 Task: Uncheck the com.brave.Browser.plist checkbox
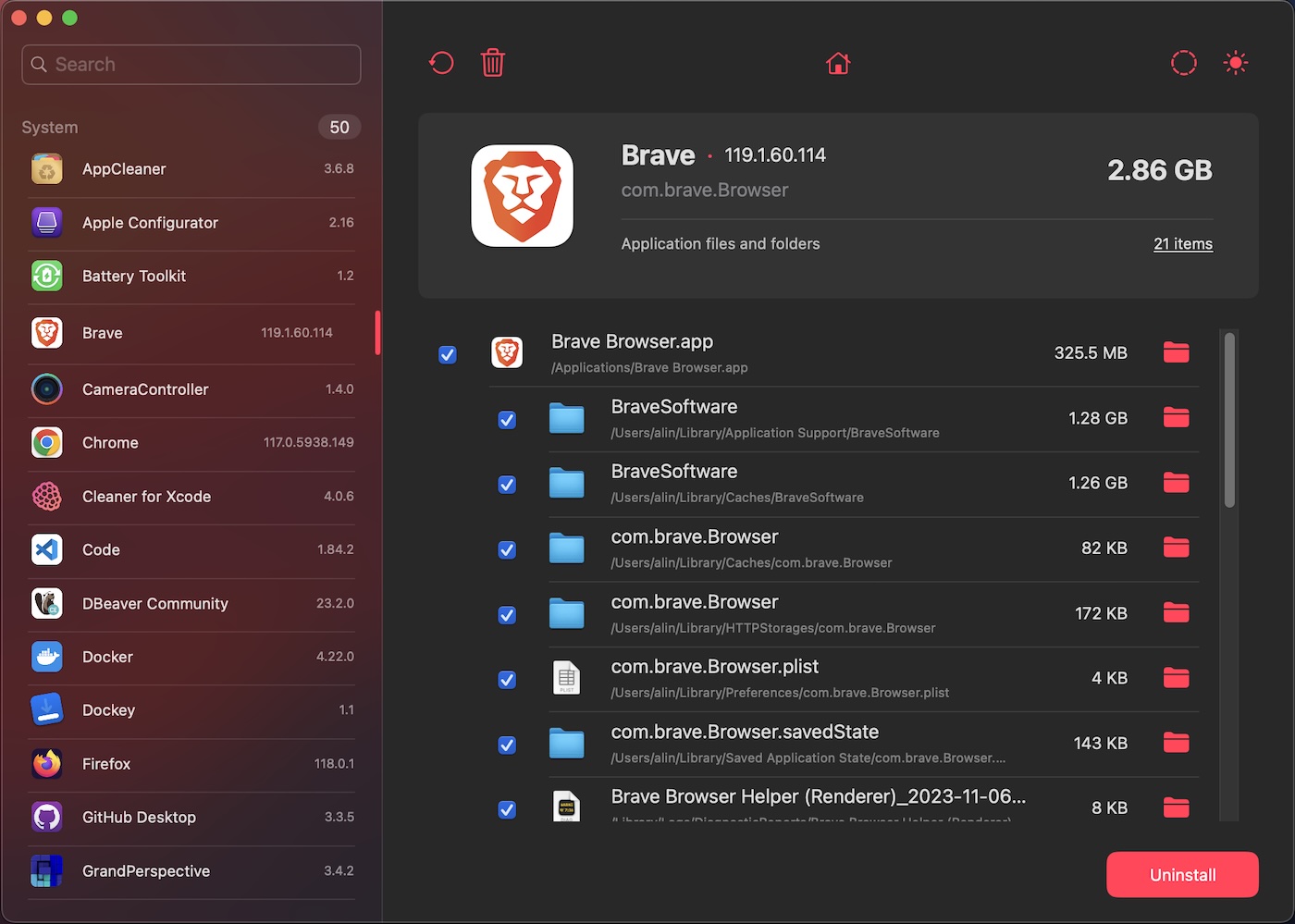507,680
